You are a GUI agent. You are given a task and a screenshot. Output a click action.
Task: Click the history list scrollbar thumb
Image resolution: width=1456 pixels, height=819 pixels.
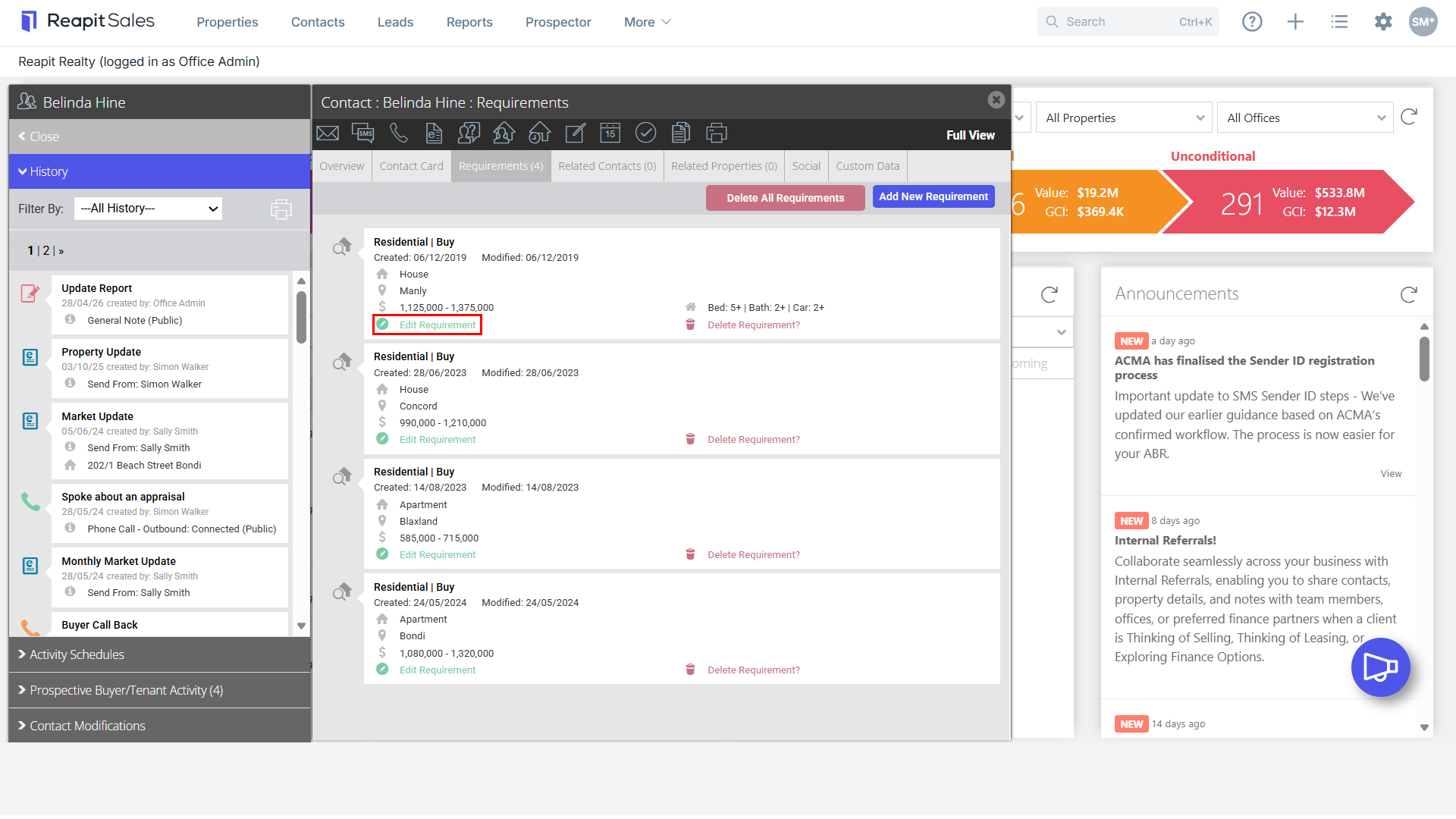pyautogui.click(x=301, y=317)
